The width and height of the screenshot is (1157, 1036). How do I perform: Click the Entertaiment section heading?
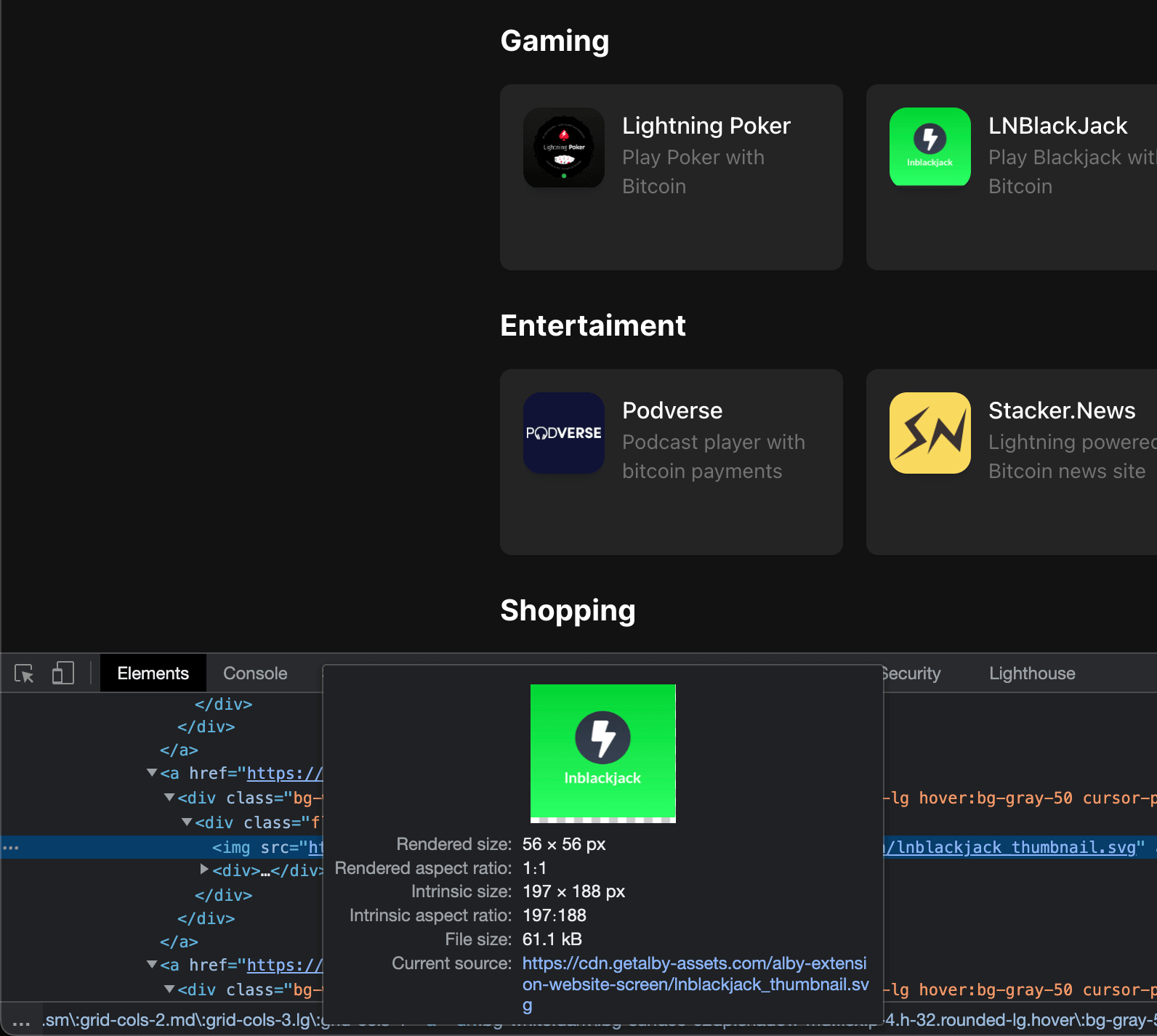(593, 325)
